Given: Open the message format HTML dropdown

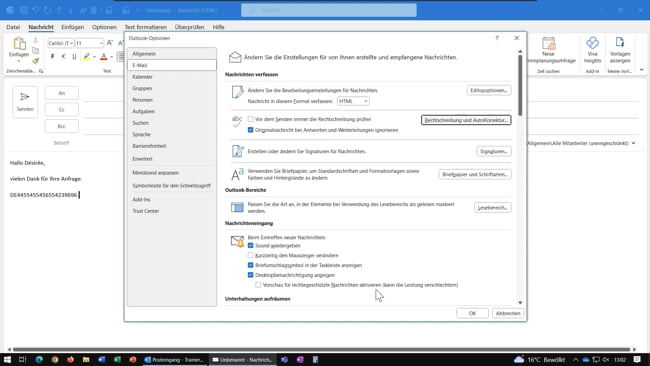Looking at the screenshot, I should 353,101.
